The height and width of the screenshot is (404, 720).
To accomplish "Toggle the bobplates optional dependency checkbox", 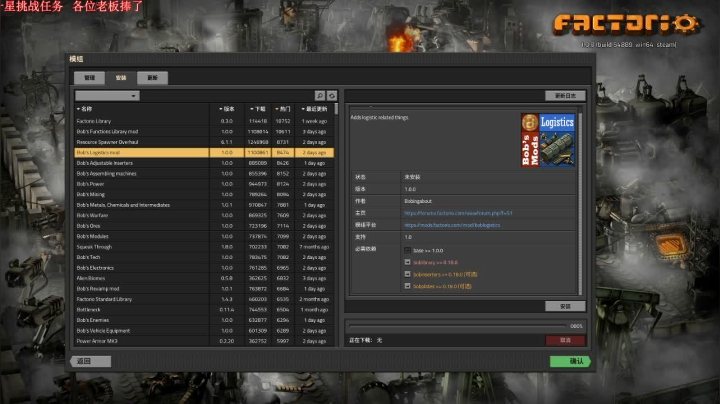I will (407, 286).
